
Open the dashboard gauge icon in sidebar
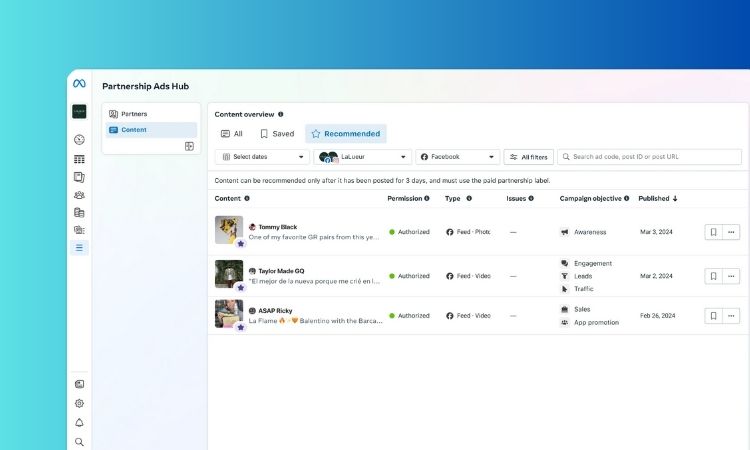tap(79, 140)
